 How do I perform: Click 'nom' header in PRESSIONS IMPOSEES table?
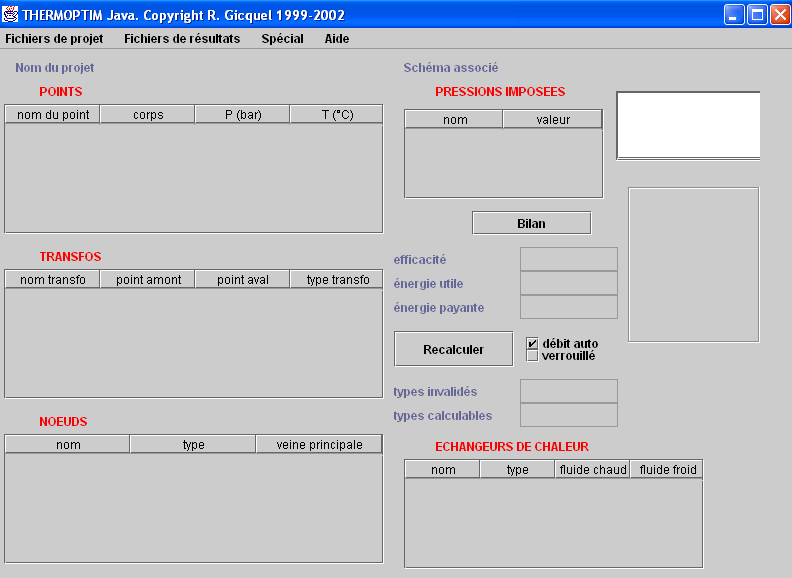(454, 120)
